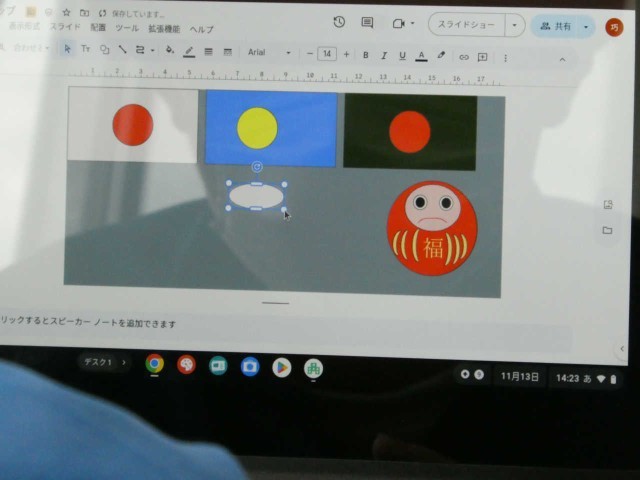Open the Play Store shelf icon

coord(282,367)
